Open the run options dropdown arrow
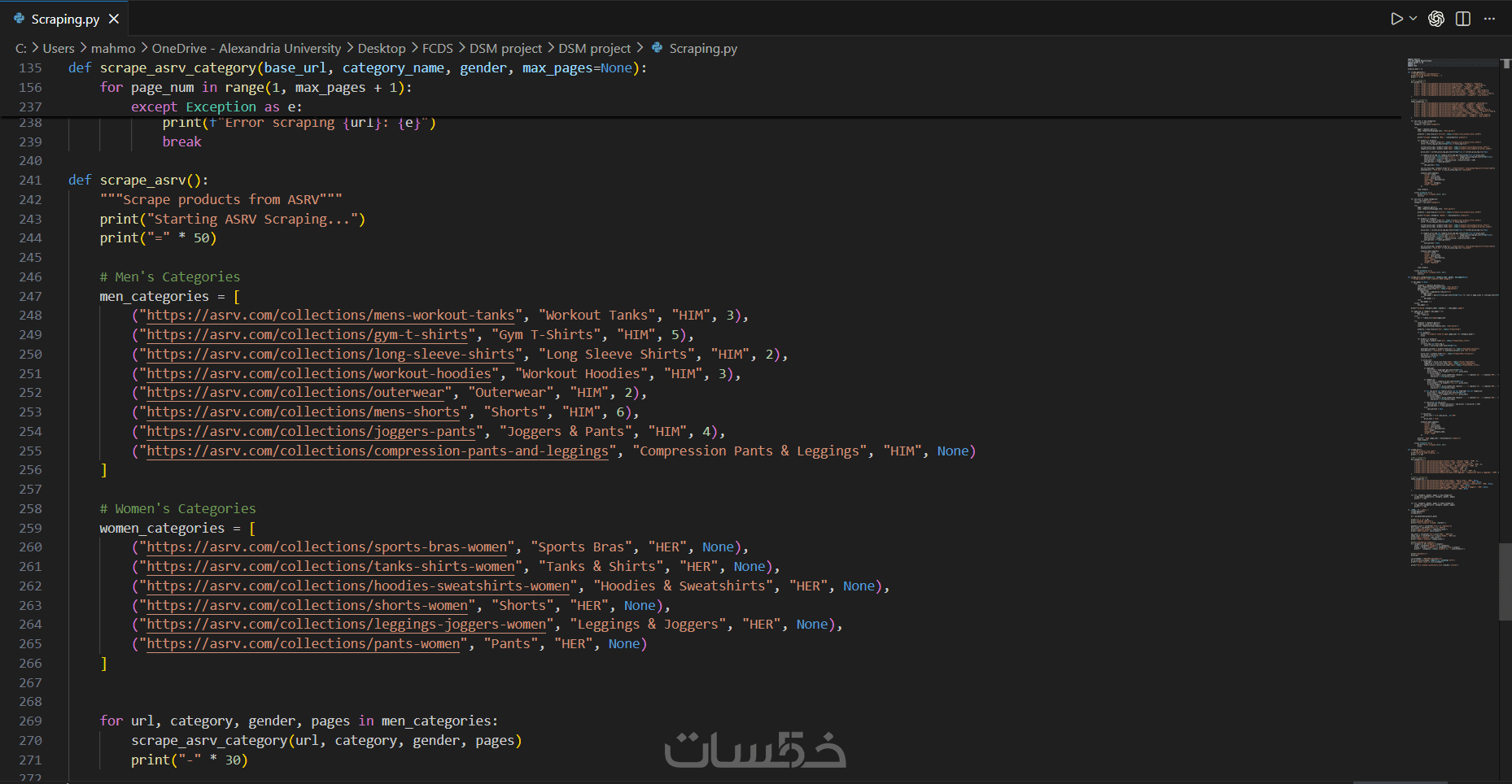 click(1413, 19)
